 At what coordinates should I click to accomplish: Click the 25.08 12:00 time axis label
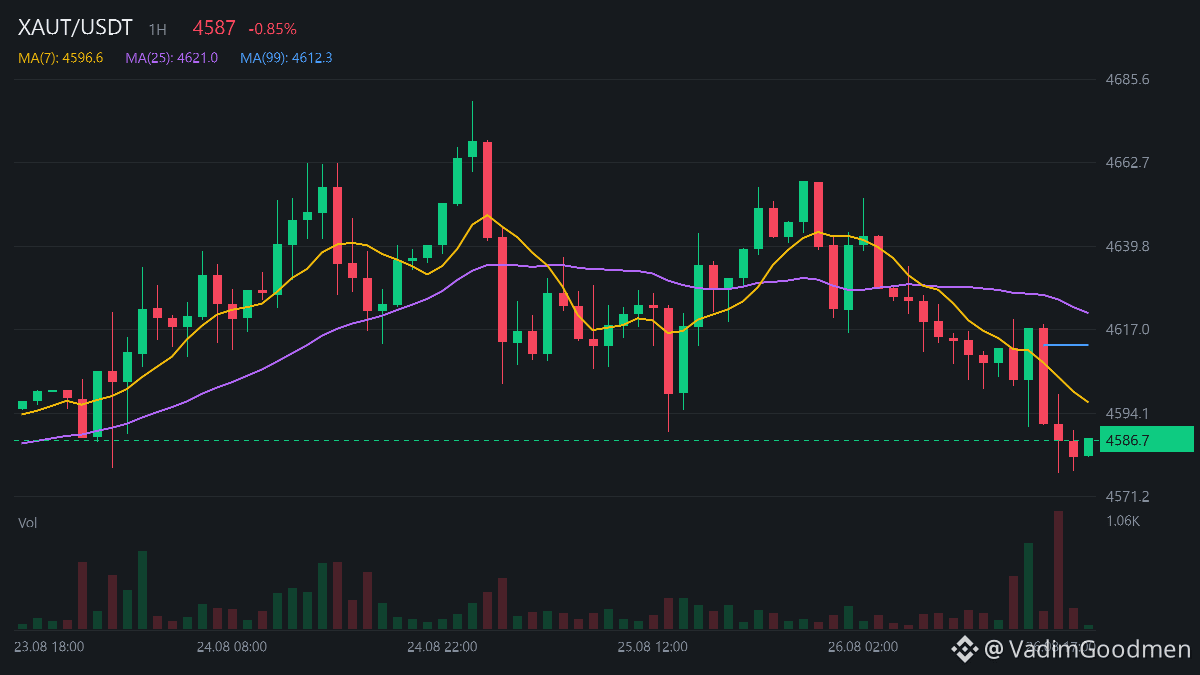[x=653, y=647]
